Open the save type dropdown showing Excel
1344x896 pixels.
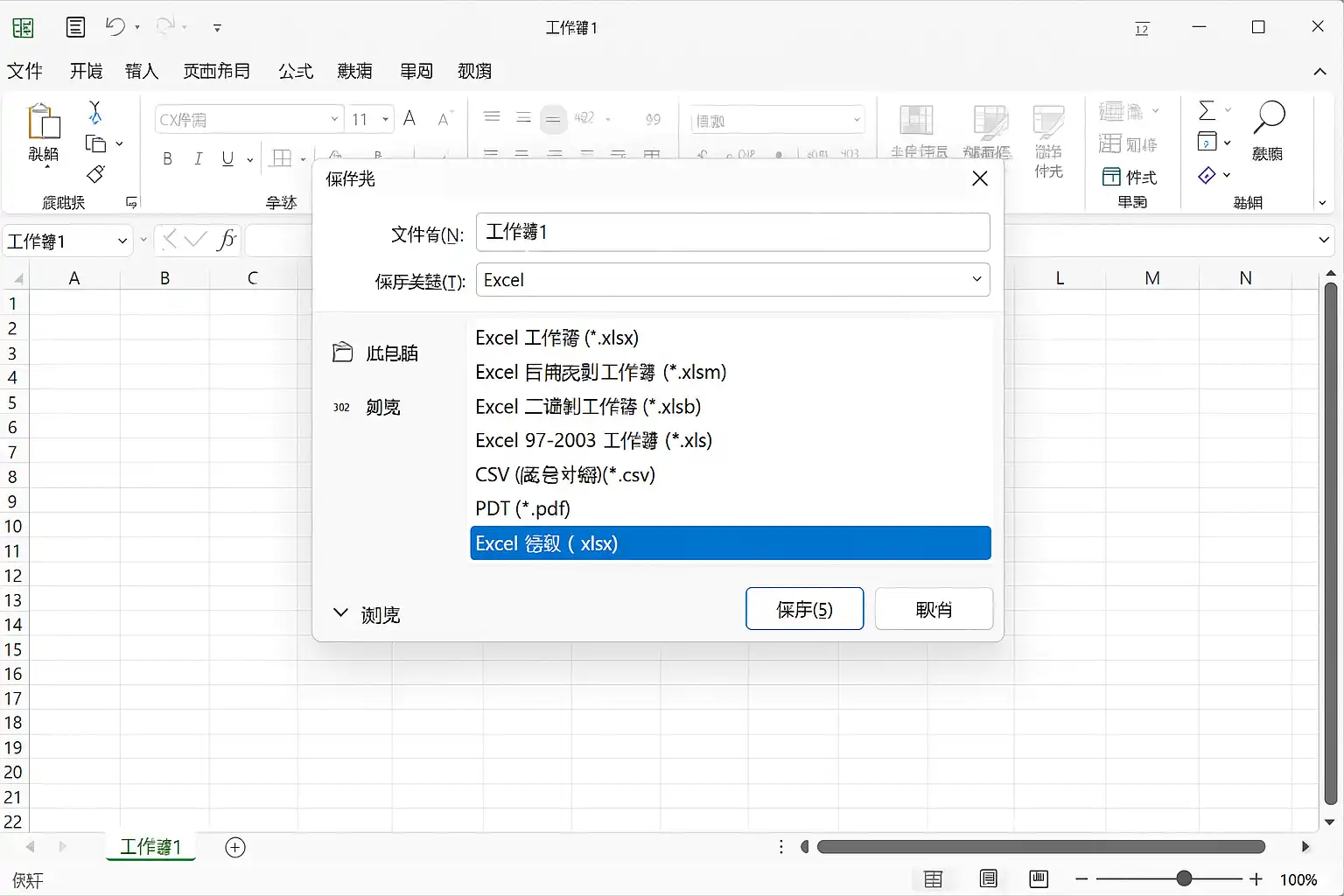click(x=733, y=280)
